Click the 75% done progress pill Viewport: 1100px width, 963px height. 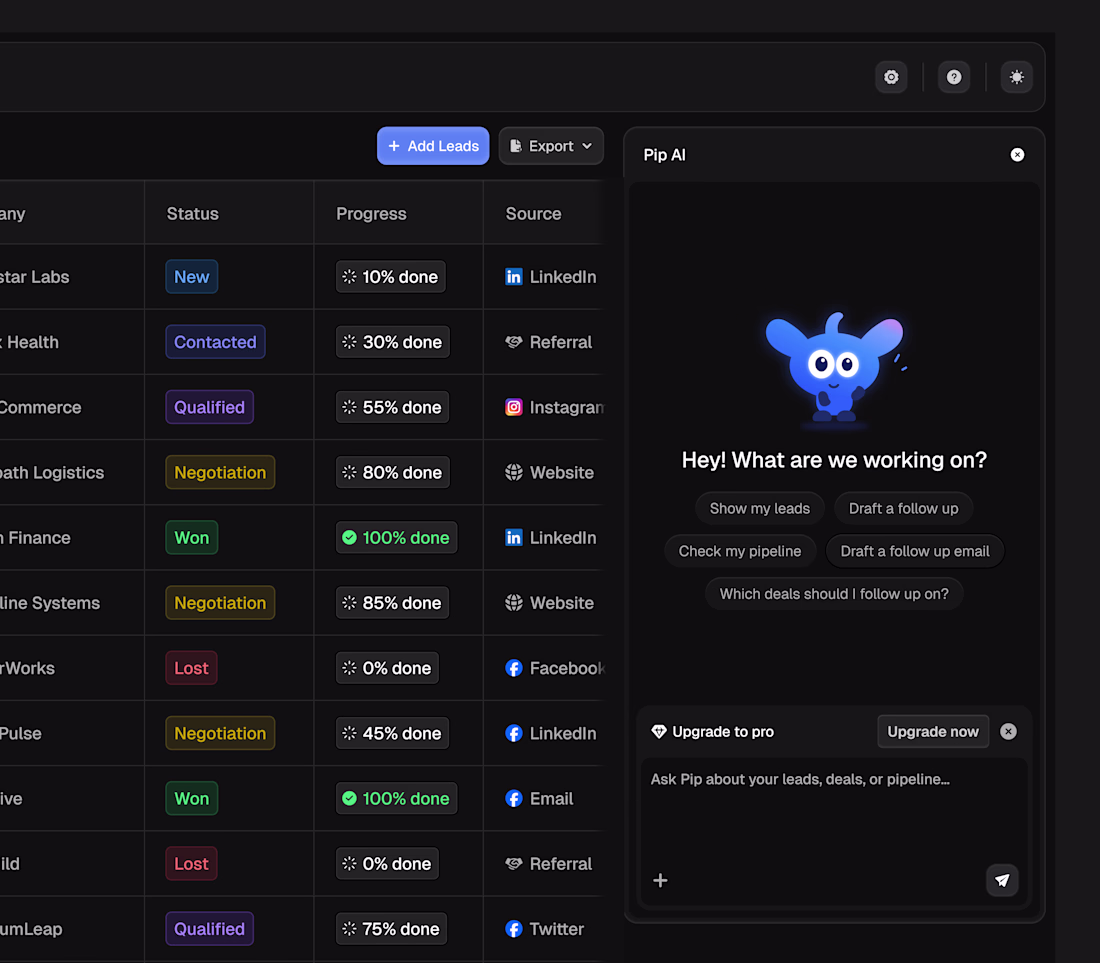click(x=391, y=929)
